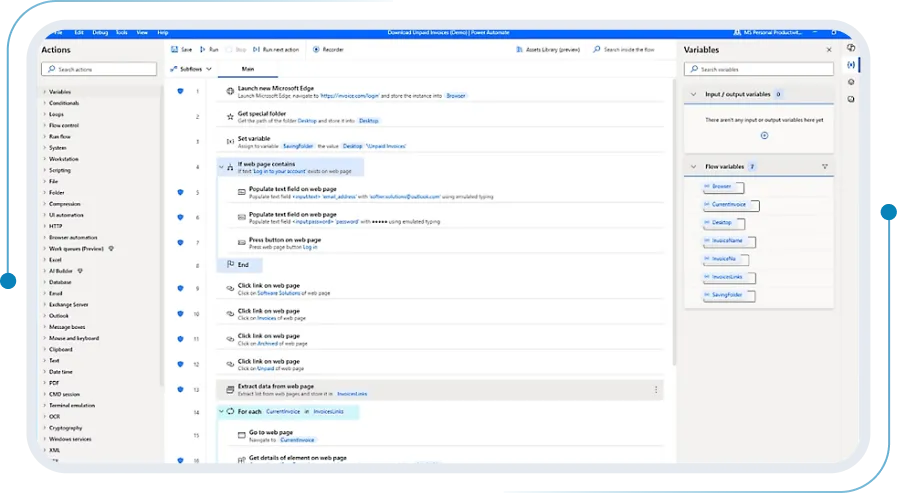
Task: Collapse Input / output variables section
Action: [x=693, y=94]
